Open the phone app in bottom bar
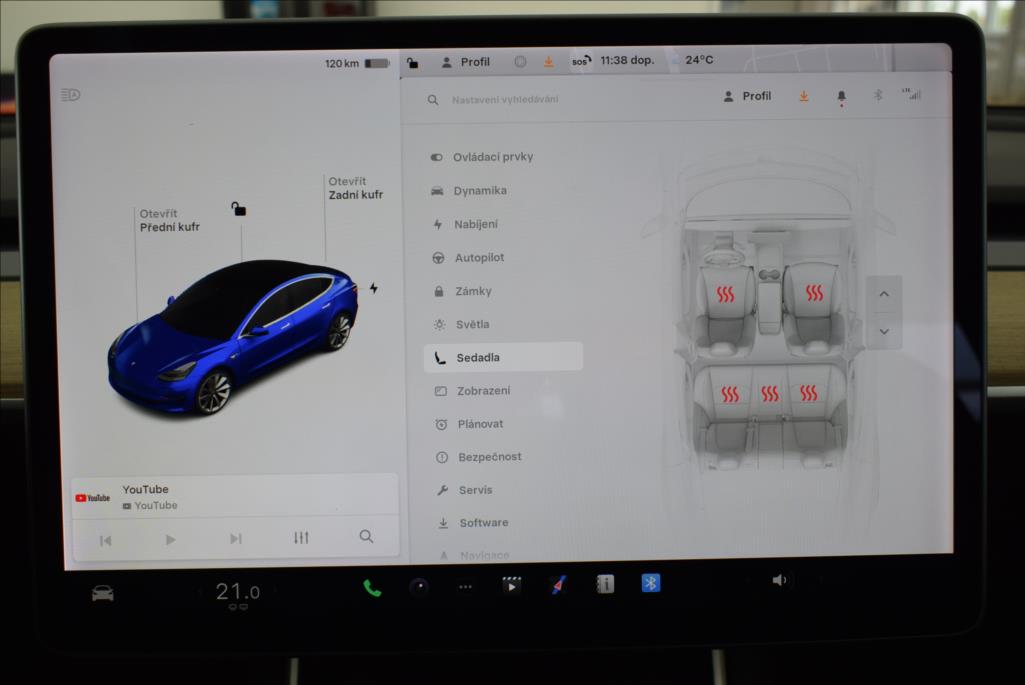Image resolution: width=1025 pixels, height=685 pixels. pos(372,588)
